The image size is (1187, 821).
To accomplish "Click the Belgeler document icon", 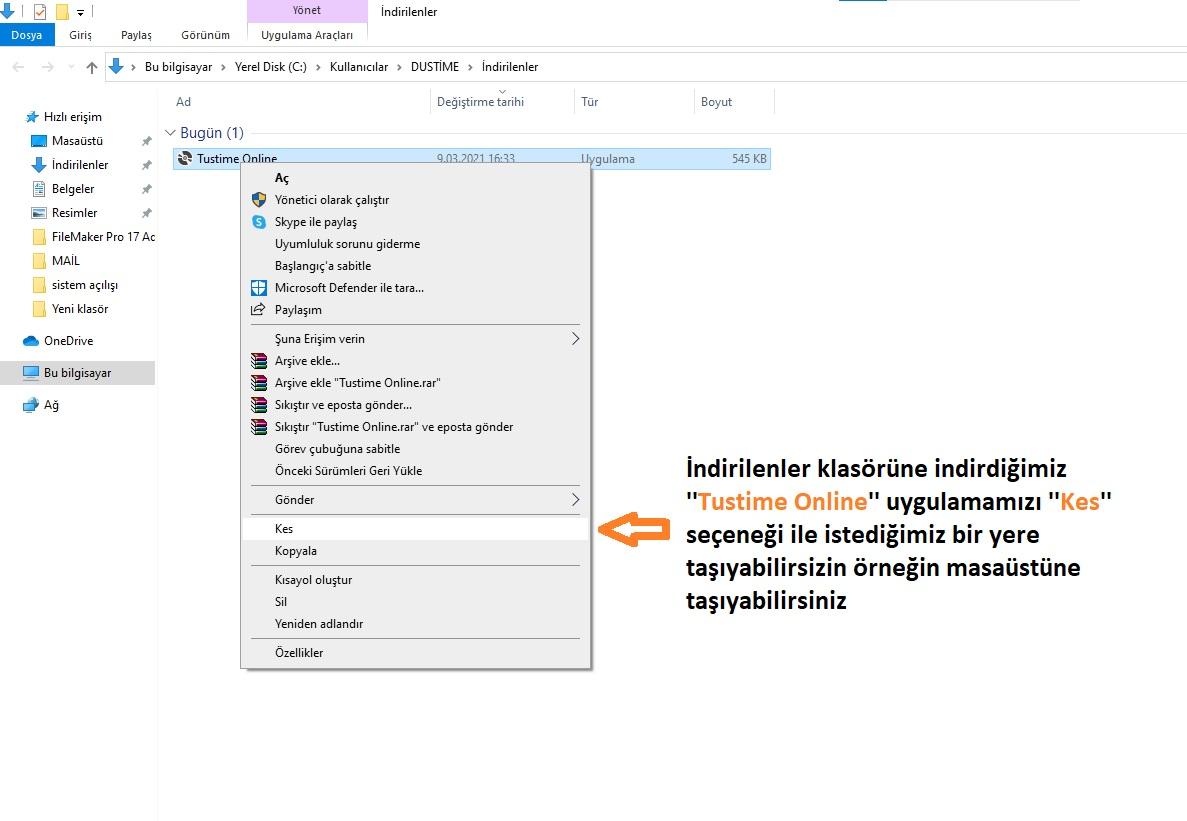I will click(39, 189).
